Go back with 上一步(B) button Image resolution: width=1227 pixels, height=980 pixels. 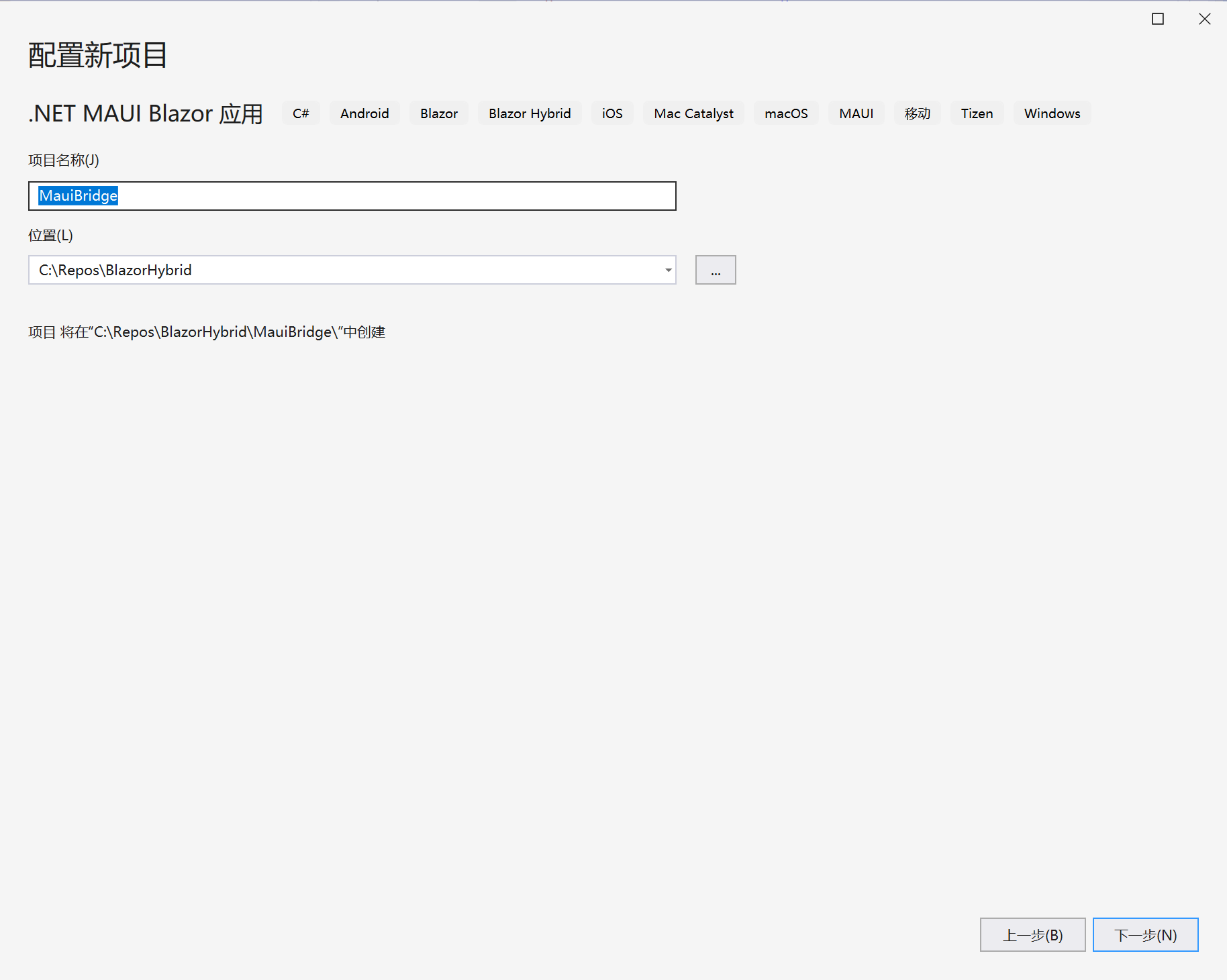click(1032, 934)
